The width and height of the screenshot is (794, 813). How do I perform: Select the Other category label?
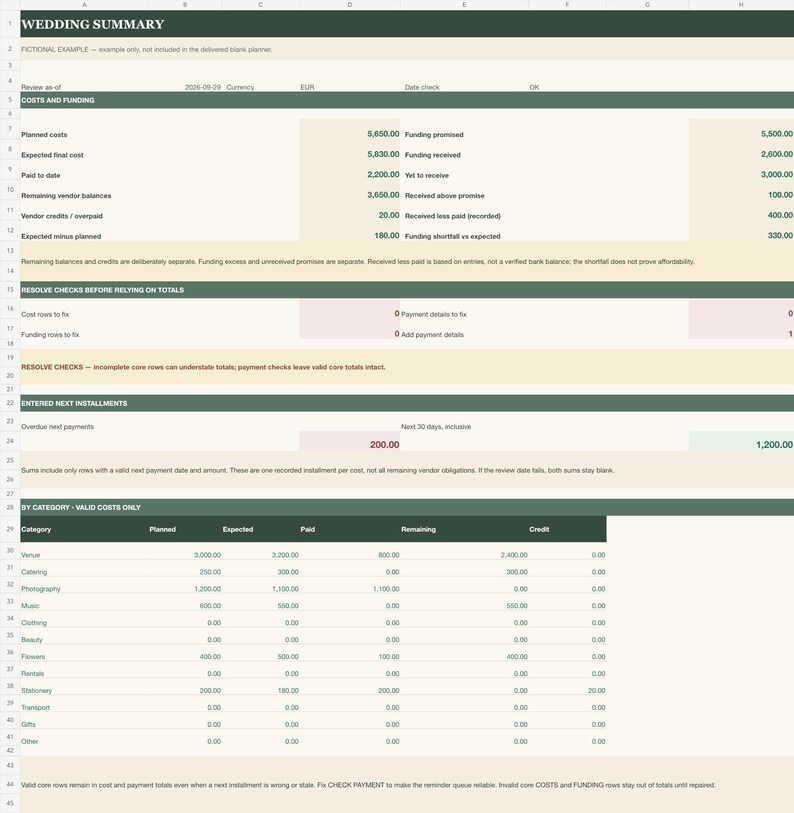30,741
